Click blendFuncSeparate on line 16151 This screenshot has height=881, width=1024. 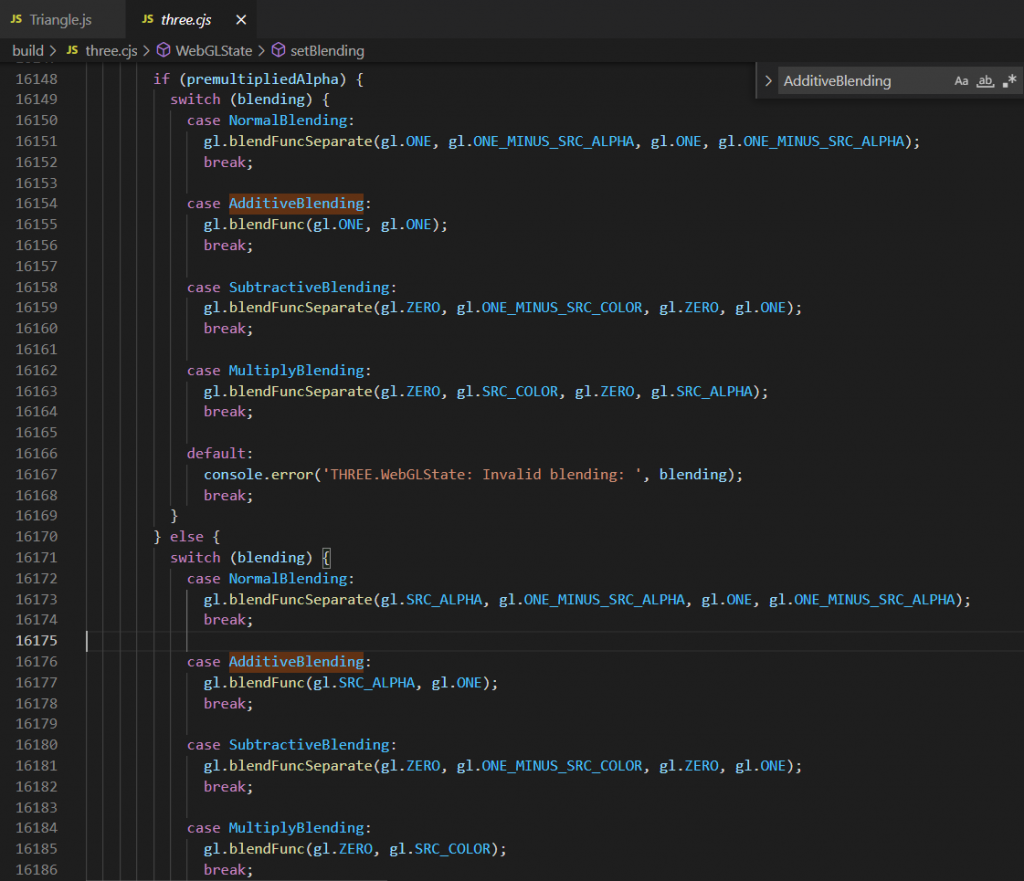[x=300, y=142]
